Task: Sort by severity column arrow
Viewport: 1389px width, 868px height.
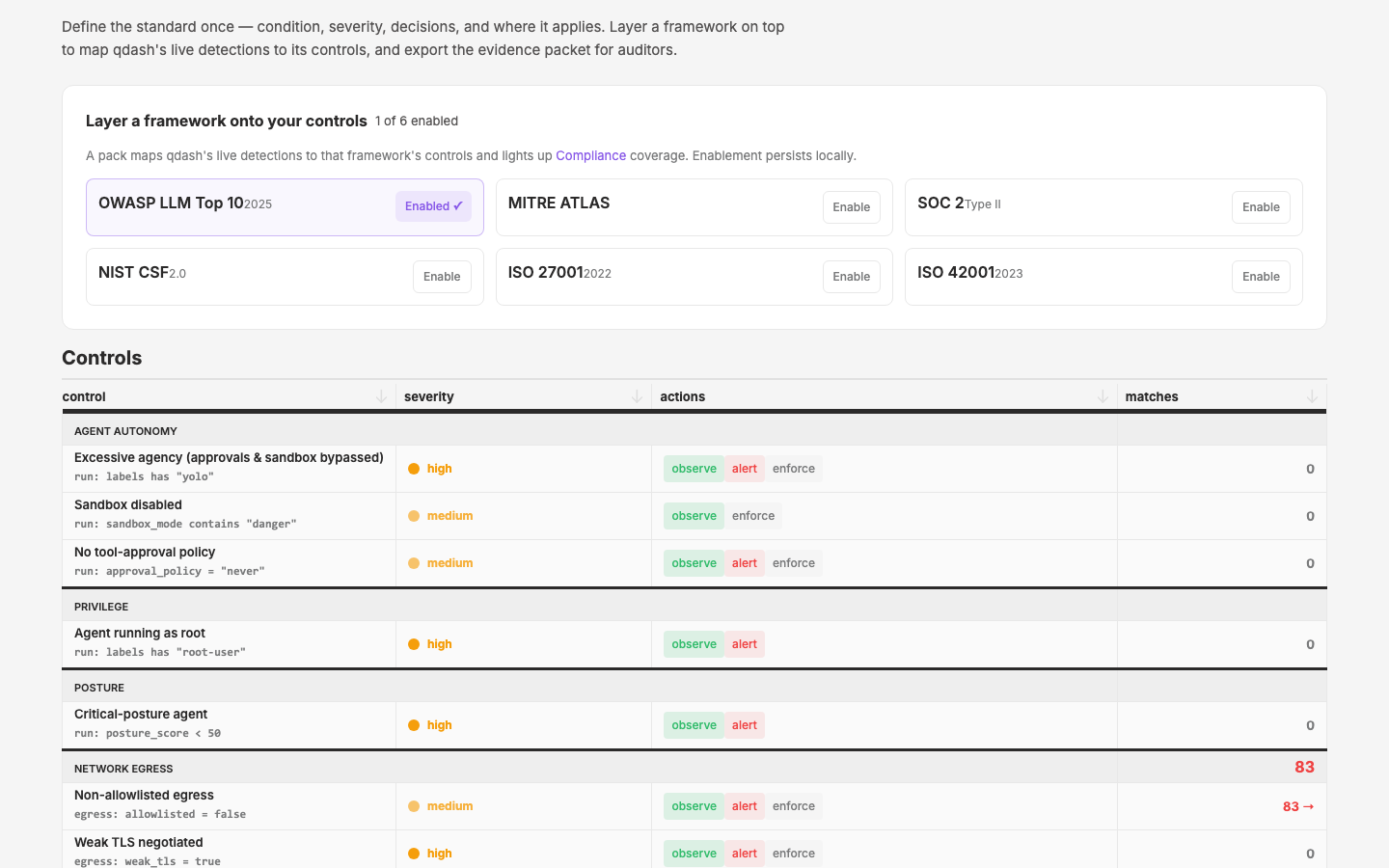Action: click(637, 396)
